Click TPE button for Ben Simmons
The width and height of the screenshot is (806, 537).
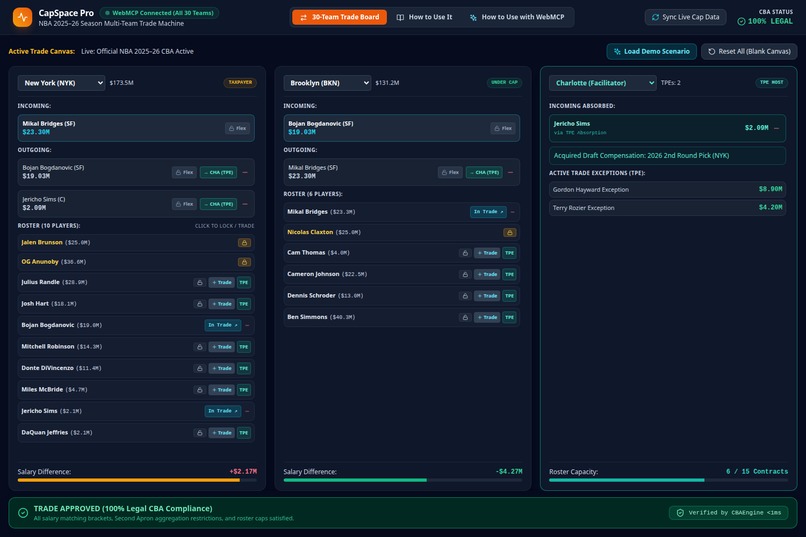click(509, 318)
